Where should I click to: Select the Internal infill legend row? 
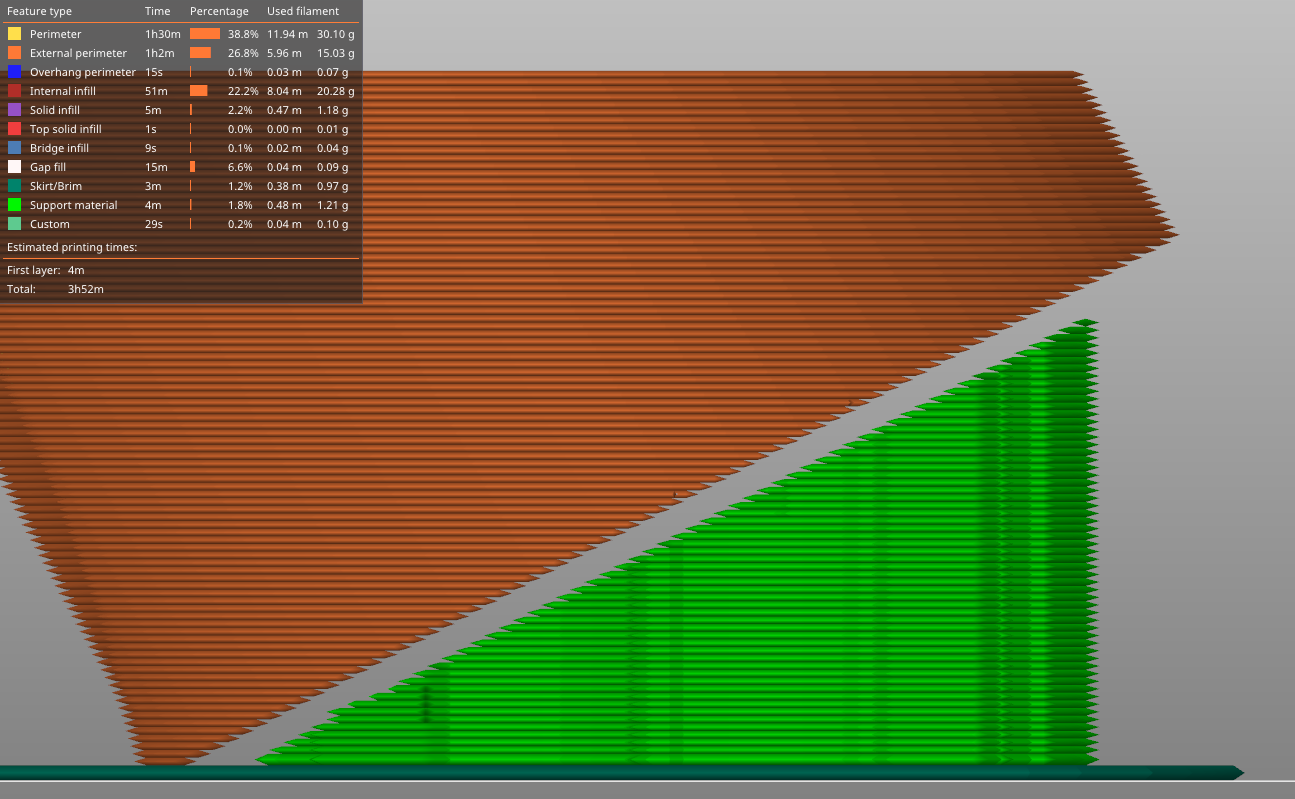pos(63,90)
